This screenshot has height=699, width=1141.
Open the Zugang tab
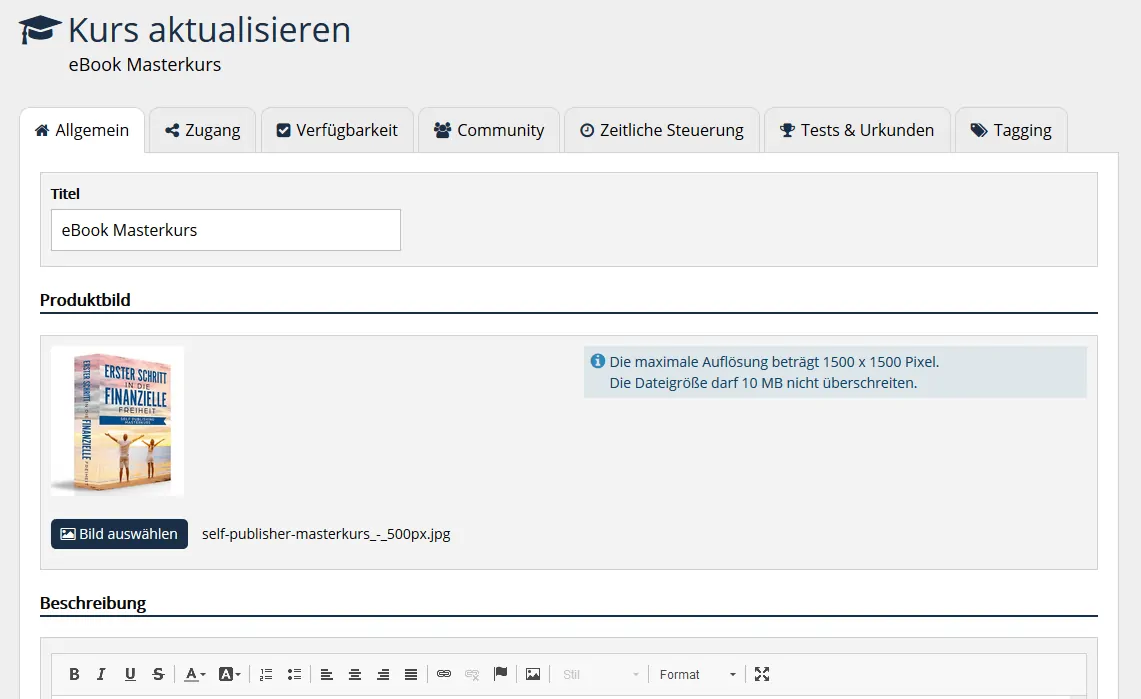tap(202, 130)
